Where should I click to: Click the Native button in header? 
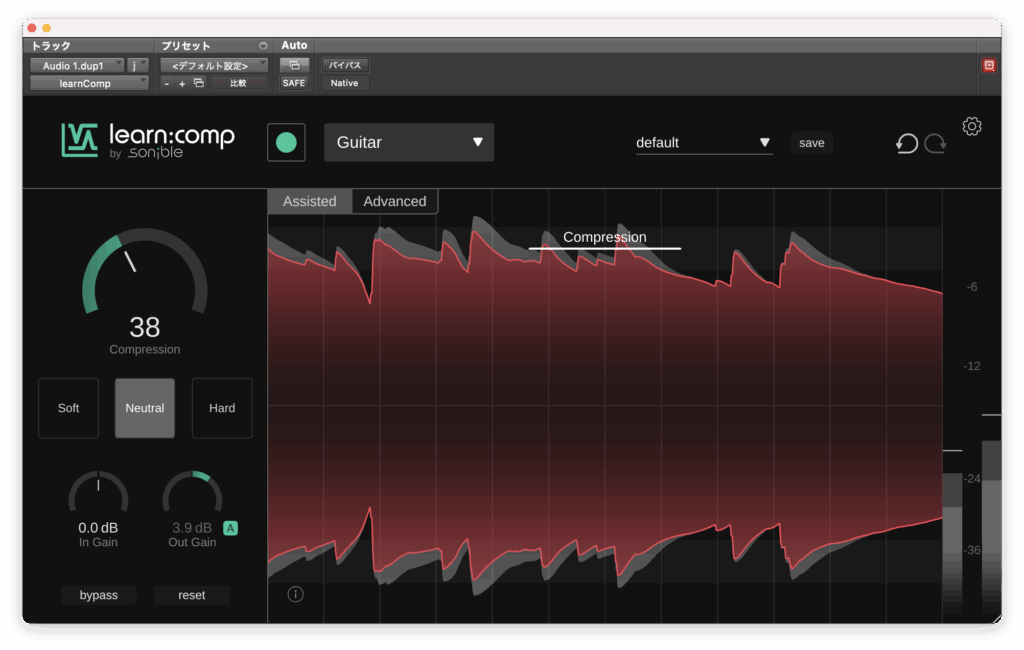pos(345,83)
